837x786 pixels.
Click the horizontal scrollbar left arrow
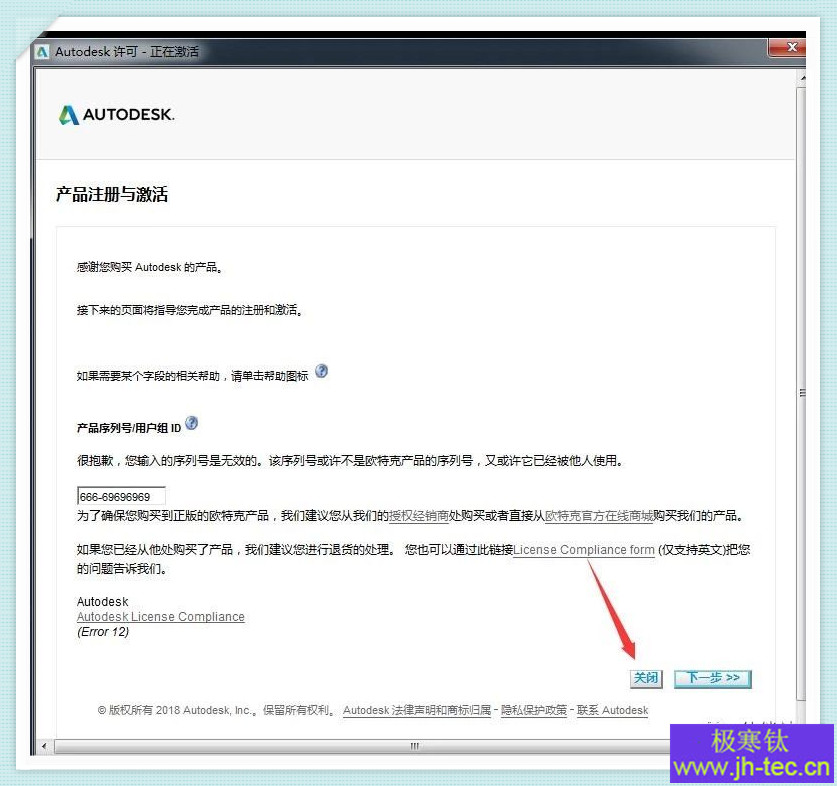pos(44,746)
